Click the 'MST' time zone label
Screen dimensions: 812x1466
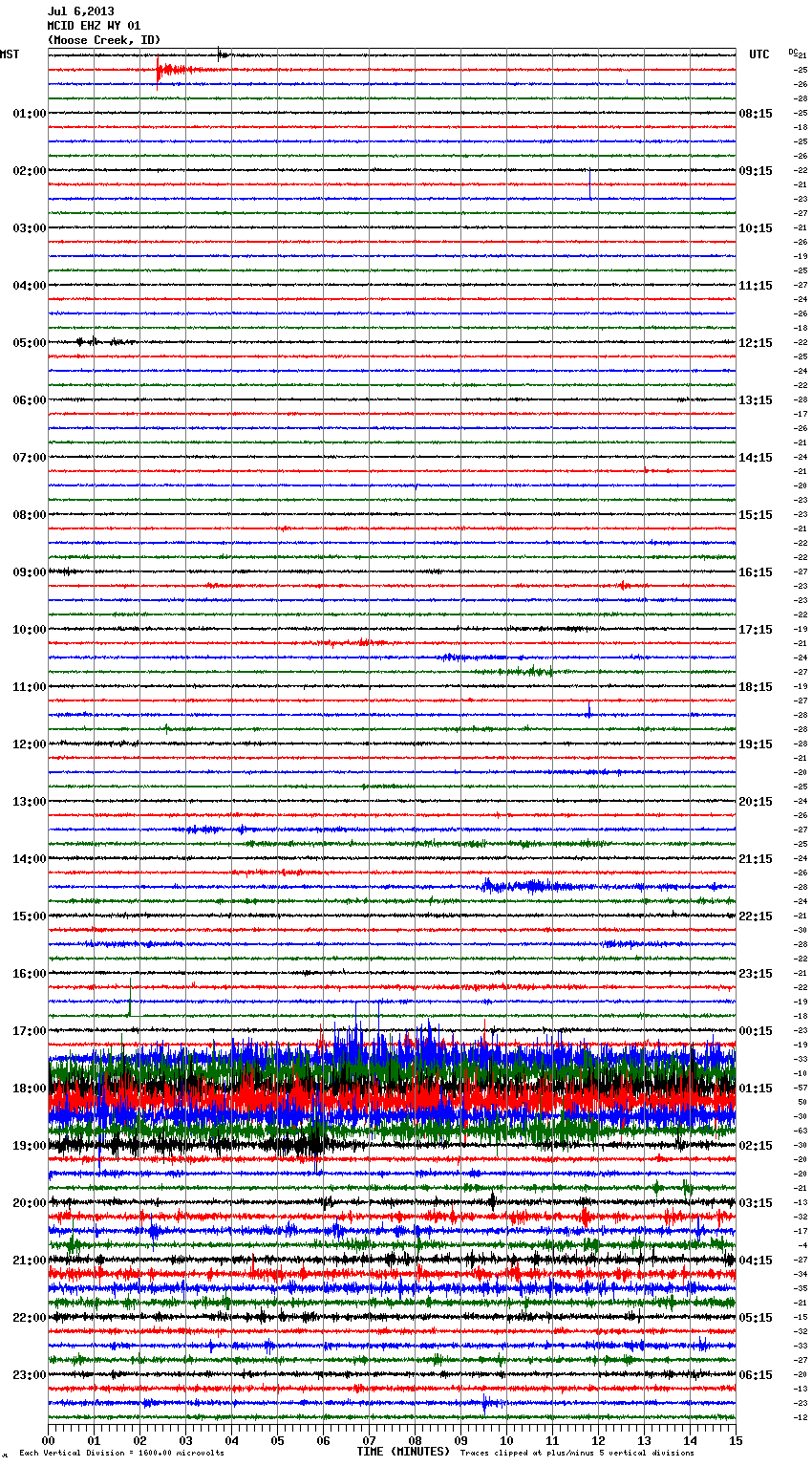coord(10,54)
